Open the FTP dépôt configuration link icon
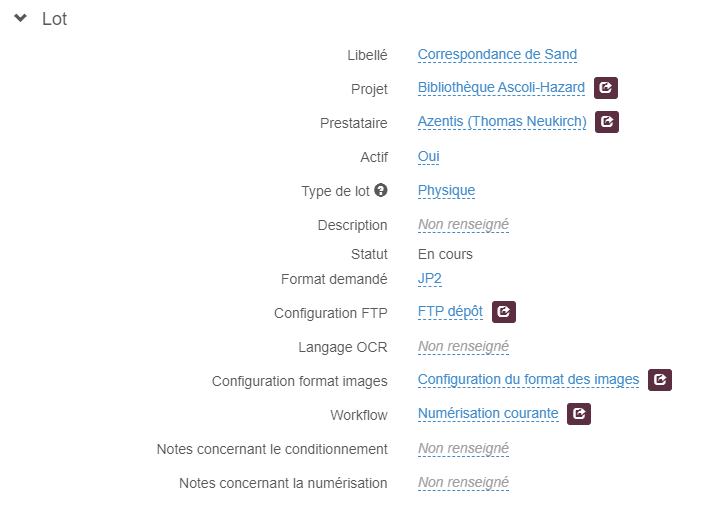The height and width of the screenshot is (505, 709). point(504,312)
